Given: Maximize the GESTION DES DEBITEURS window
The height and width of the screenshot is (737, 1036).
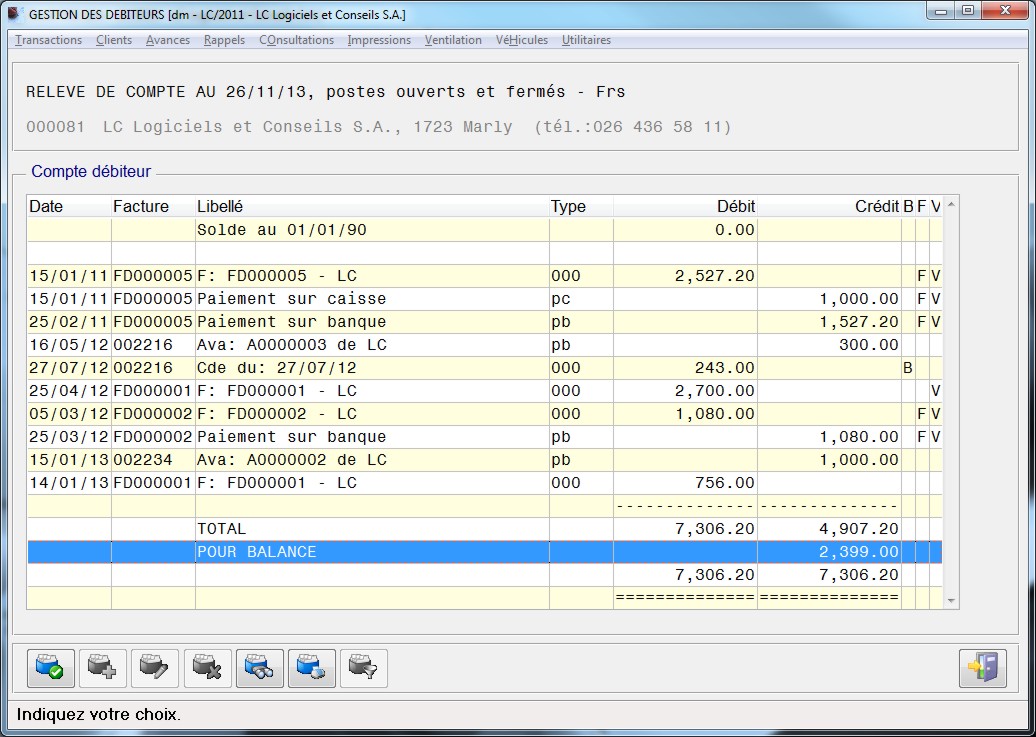Looking at the screenshot, I should pos(968,11).
